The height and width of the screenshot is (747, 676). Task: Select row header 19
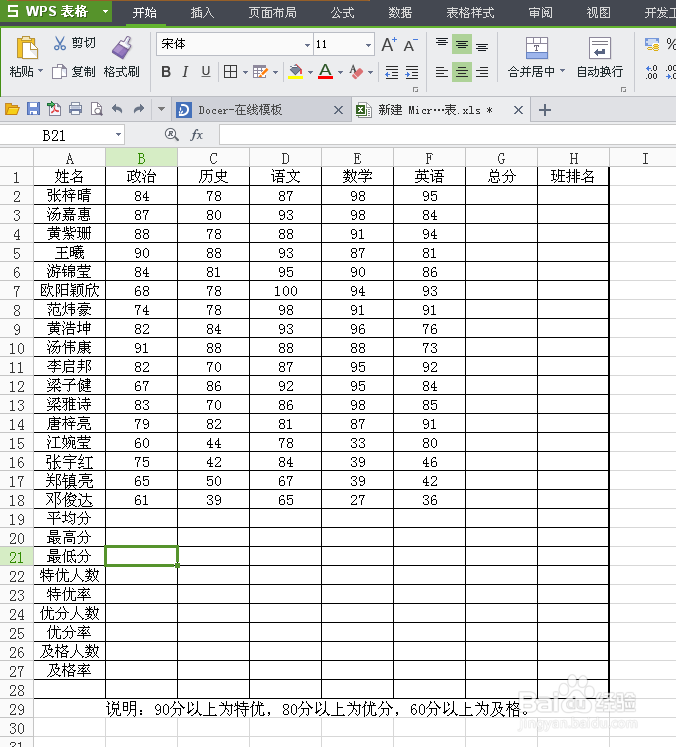point(17,519)
